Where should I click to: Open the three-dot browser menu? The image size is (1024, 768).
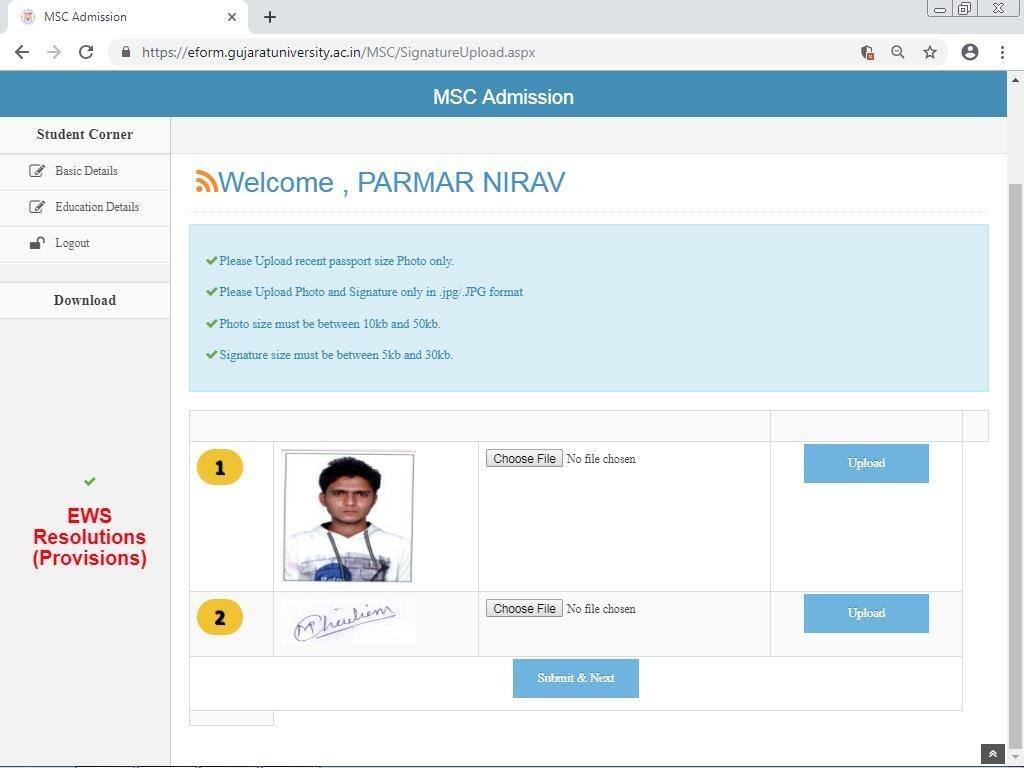pyautogui.click(x=1003, y=51)
